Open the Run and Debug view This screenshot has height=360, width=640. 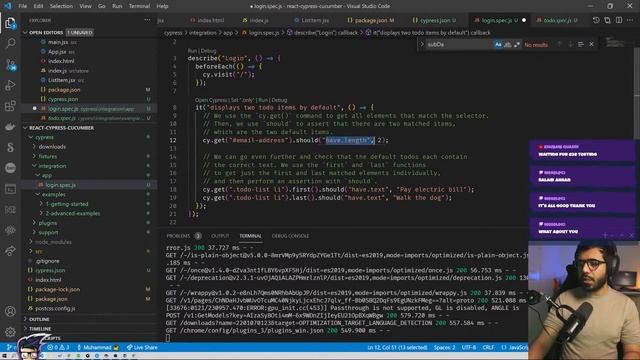point(10,85)
